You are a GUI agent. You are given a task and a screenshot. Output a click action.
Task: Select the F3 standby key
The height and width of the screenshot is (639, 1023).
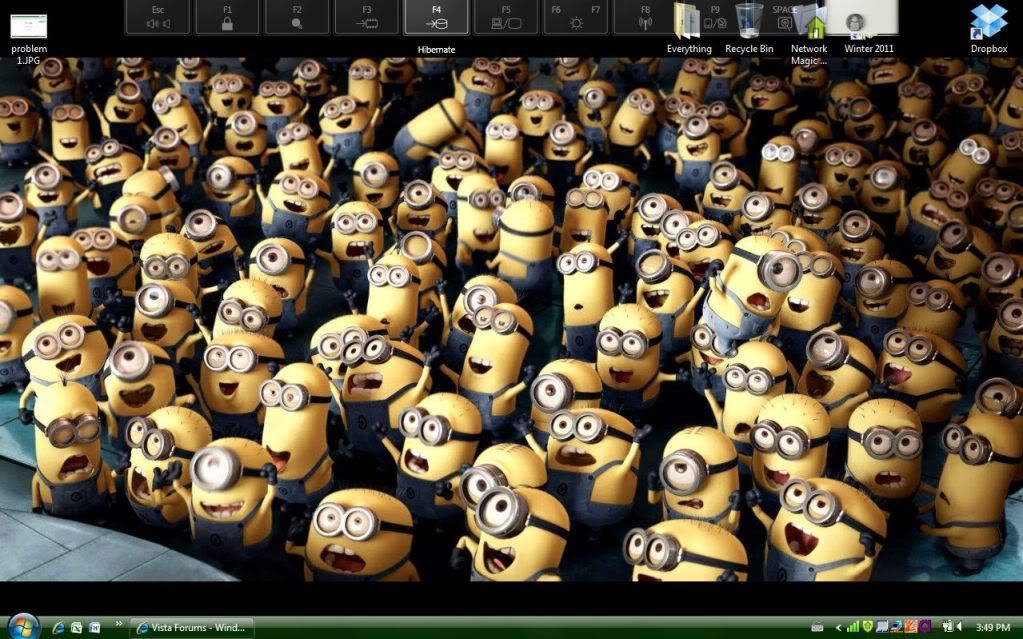point(367,18)
